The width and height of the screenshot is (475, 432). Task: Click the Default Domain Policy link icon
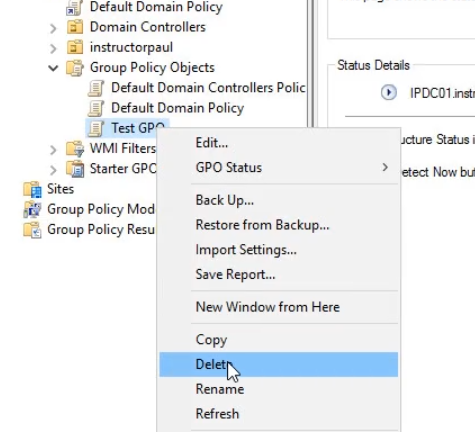point(74,8)
